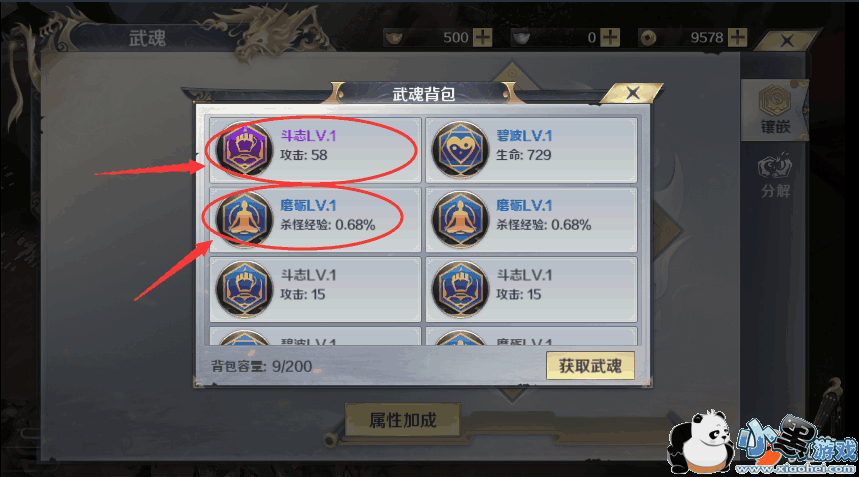Close the 武魂背包 popup window
This screenshot has width=859, height=477.
tap(633, 93)
